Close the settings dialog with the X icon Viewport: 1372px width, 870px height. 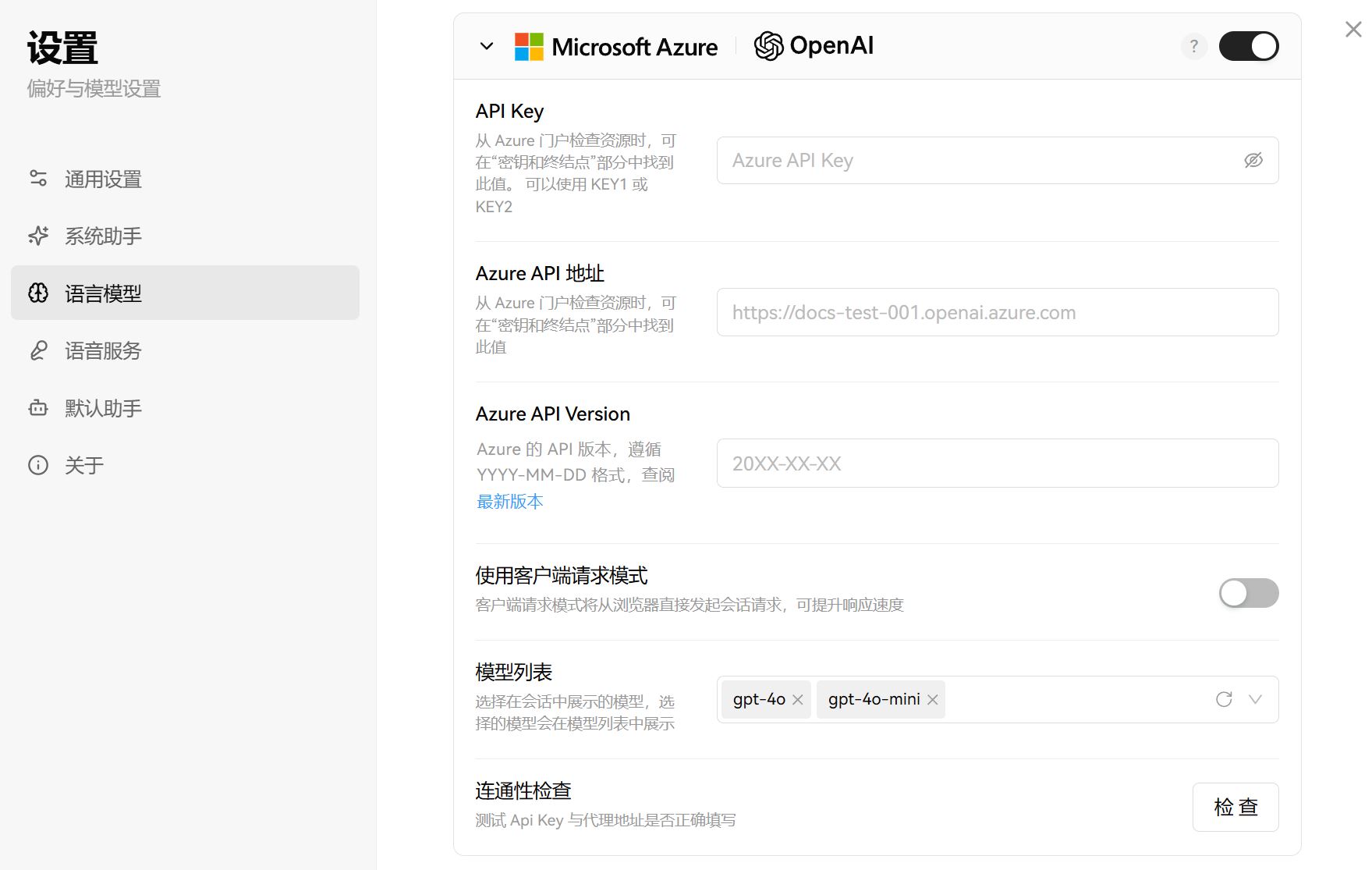coord(1353,30)
